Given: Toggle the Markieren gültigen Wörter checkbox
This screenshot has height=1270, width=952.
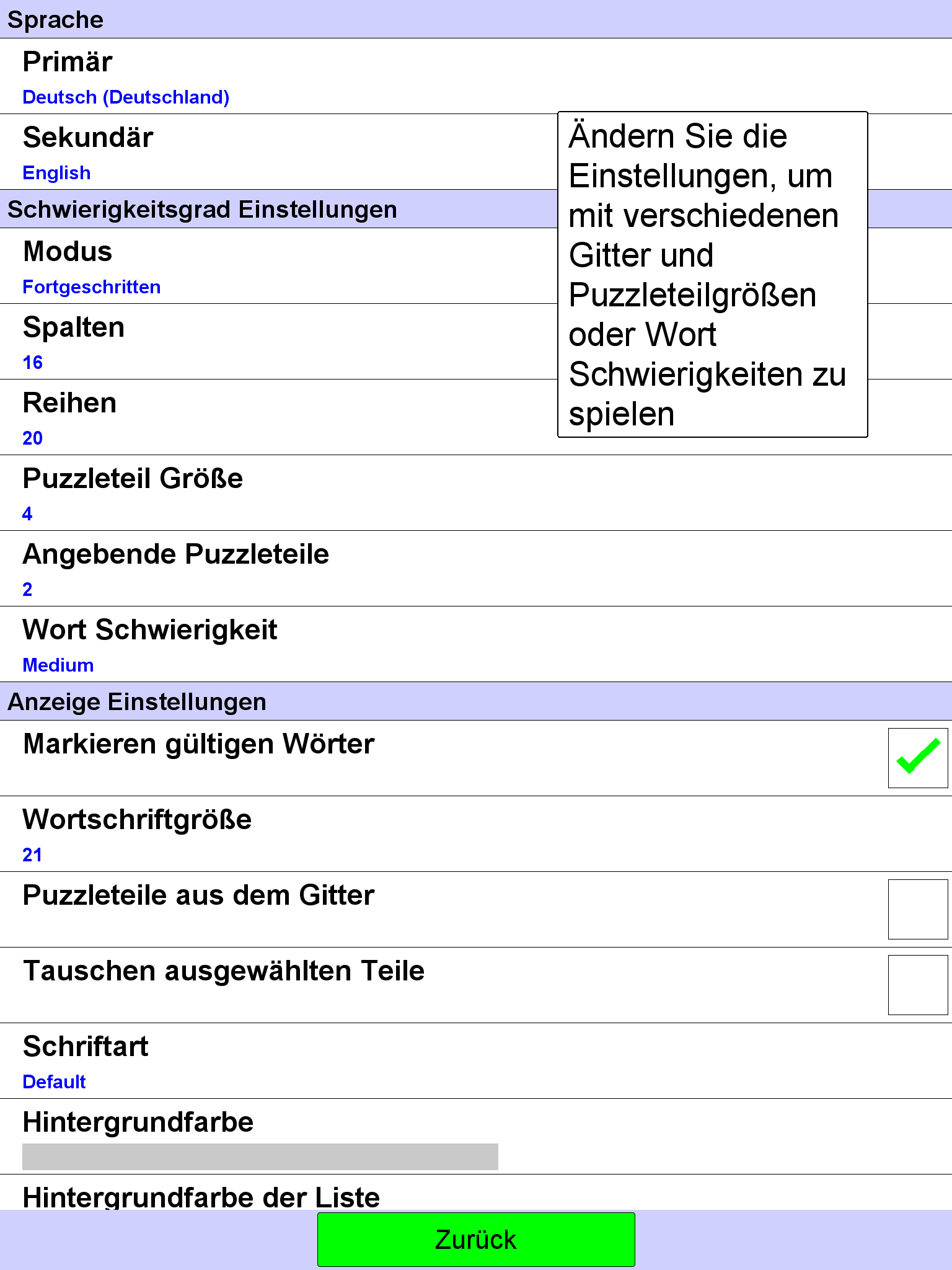Looking at the screenshot, I should (918, 758).
